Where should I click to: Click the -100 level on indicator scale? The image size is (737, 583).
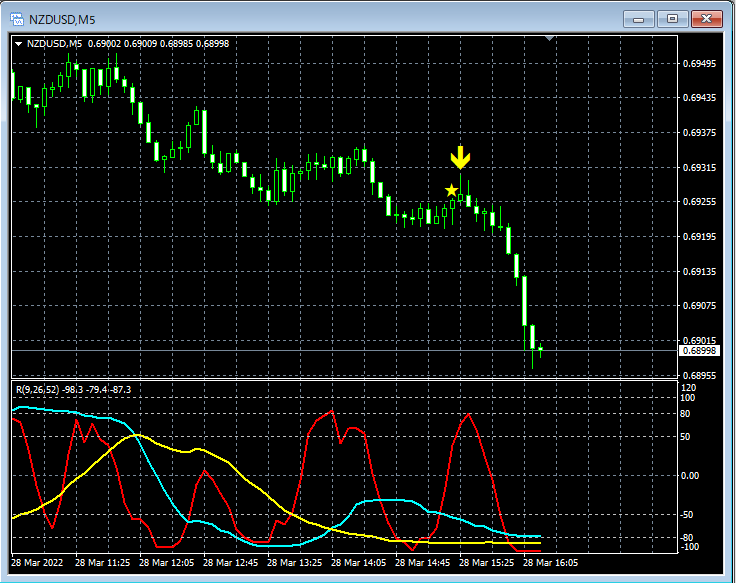[x=689, y=546]
